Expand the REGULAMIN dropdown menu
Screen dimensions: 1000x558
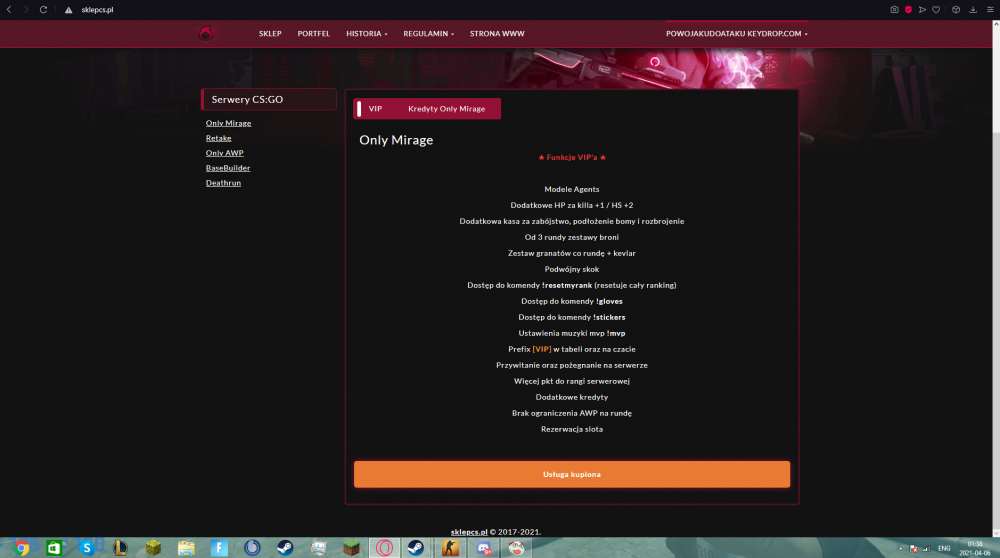point(429,34)
